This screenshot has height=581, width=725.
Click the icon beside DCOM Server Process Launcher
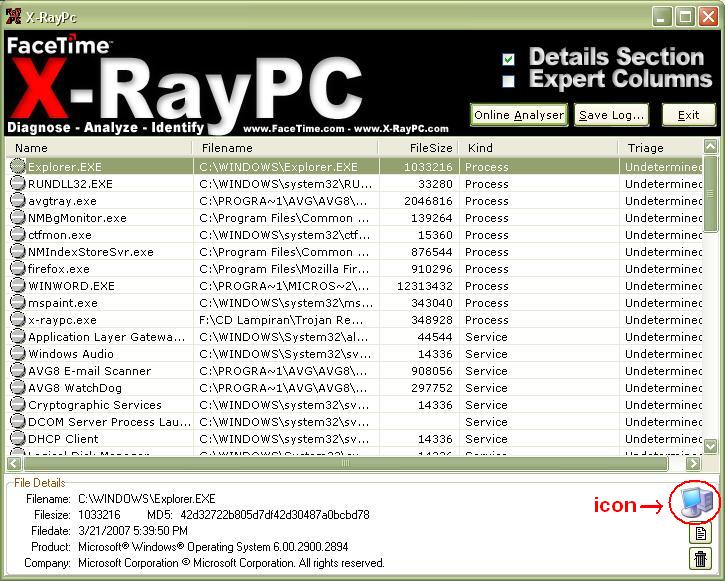pos(18,422)
